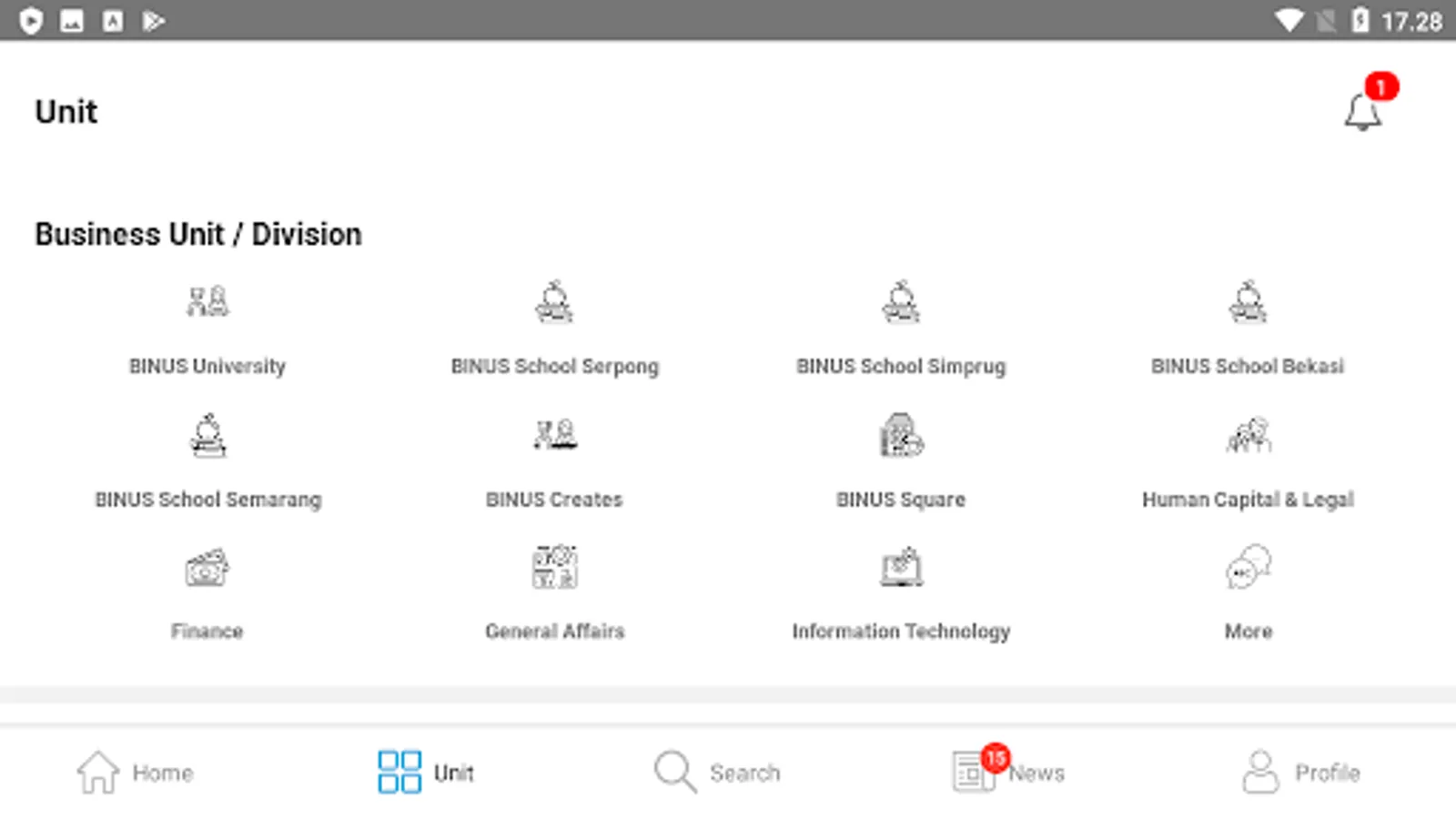This screenshot has width=1456, height=819.
Task: Switch to the Unit tab
Action: click(426, 773)
